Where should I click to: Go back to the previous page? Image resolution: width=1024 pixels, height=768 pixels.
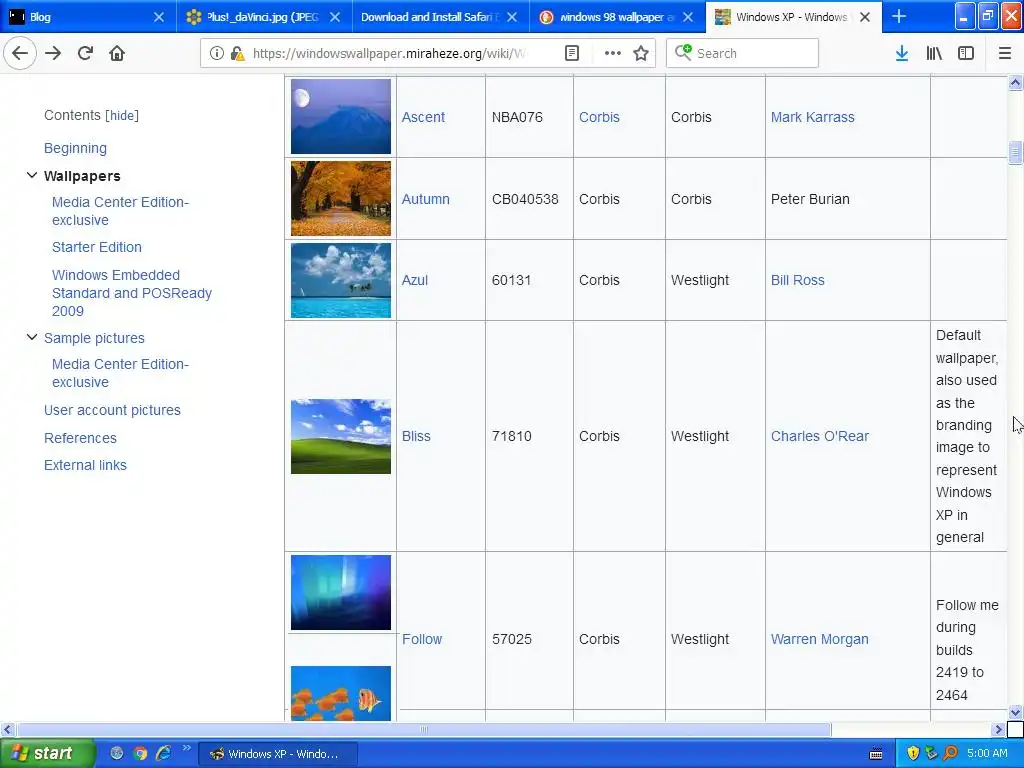point(20,53)
